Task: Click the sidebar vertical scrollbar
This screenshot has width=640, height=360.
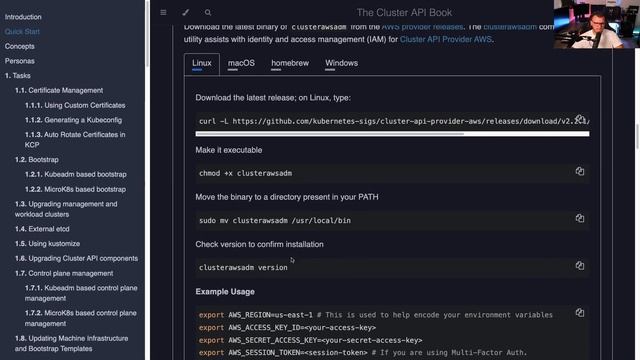Action: tap(147, 33)
